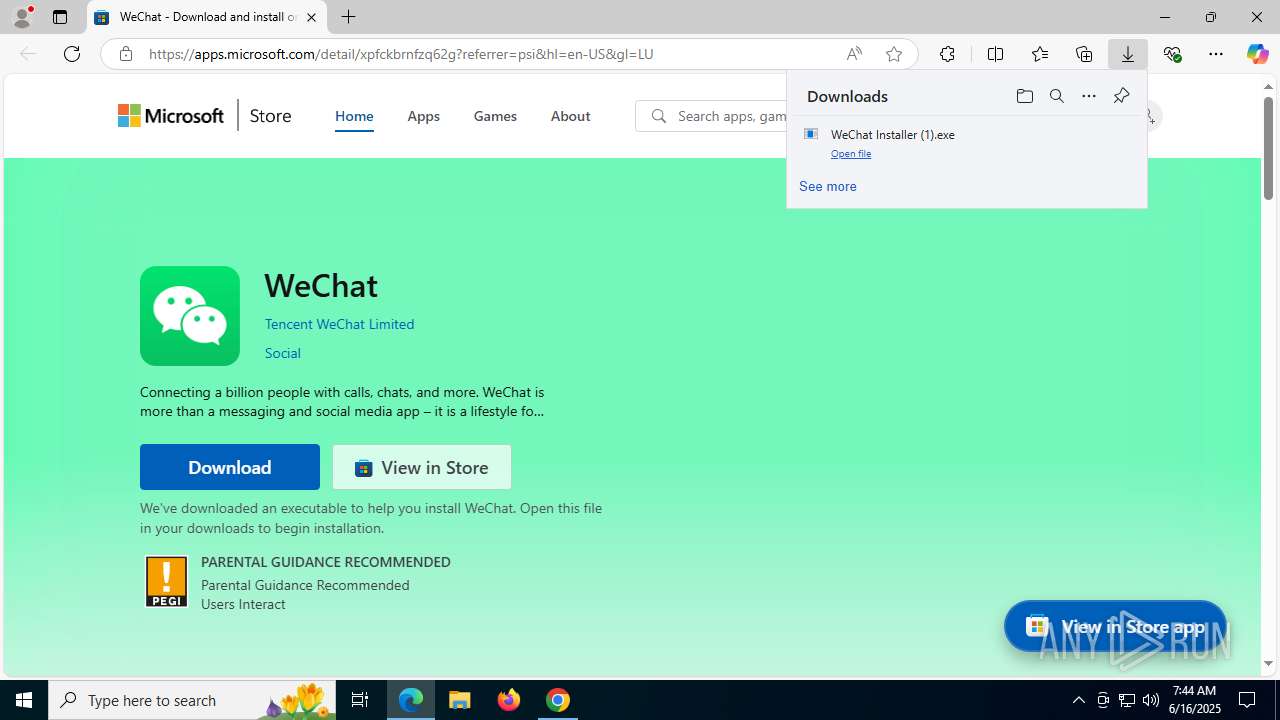Open downloads folder icon in panel

click(x=1024, y=96)
